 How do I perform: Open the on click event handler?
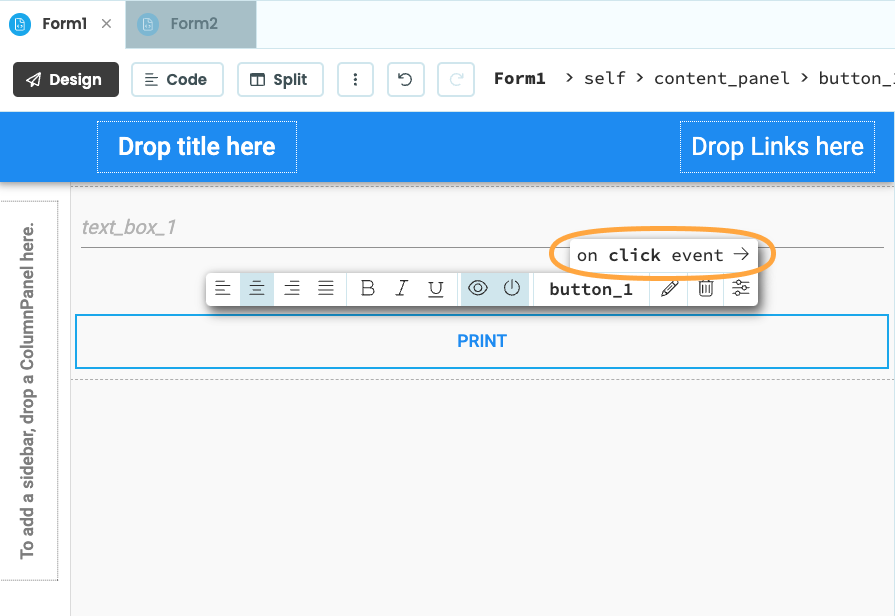pos(661,255)
